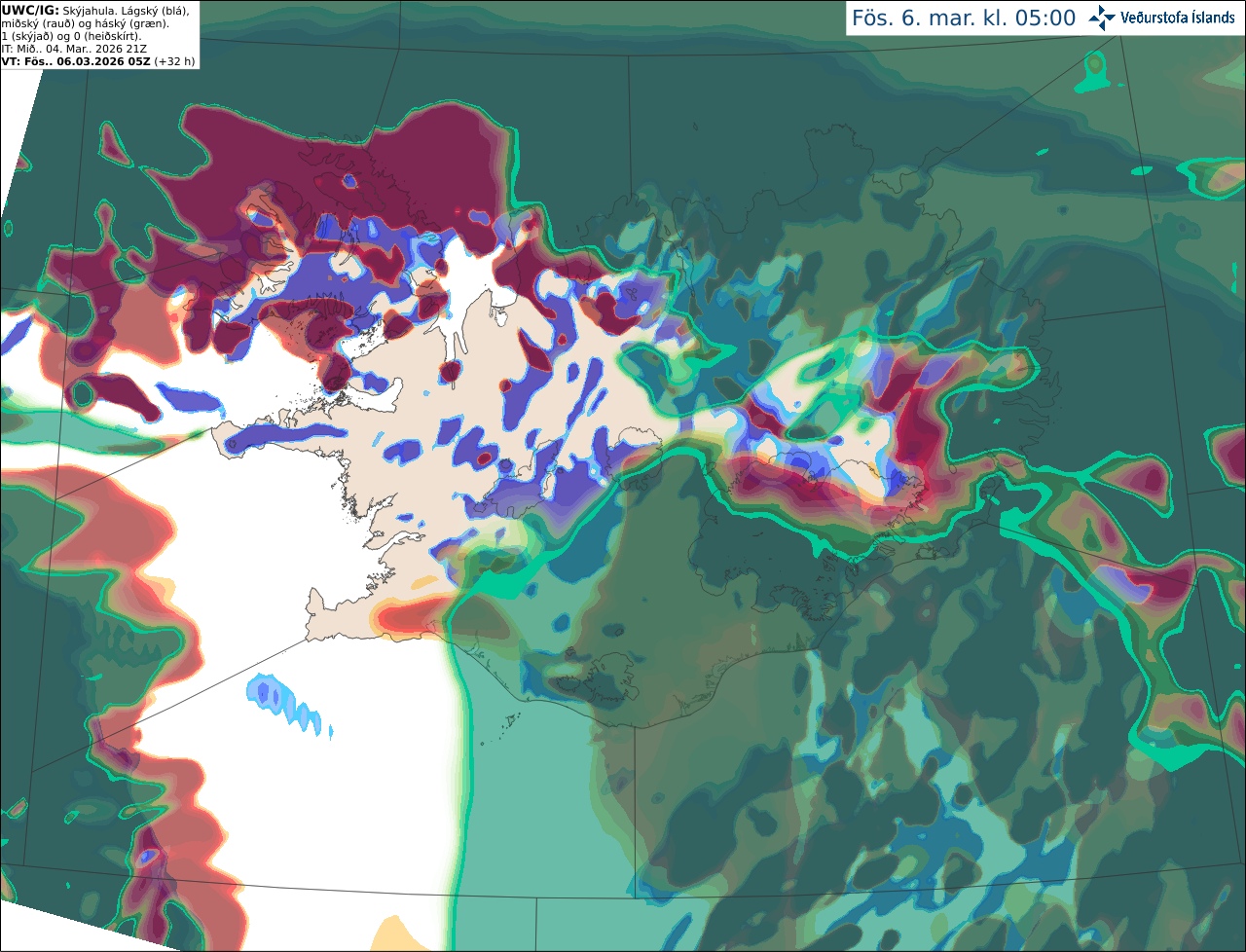Image resolution: width=1246 pixels, height=952 pixels.
Task: Click the 'UWC/IG: Skýjahula. Lágský (blá),' legend line
Action: (x=95, y=10)
